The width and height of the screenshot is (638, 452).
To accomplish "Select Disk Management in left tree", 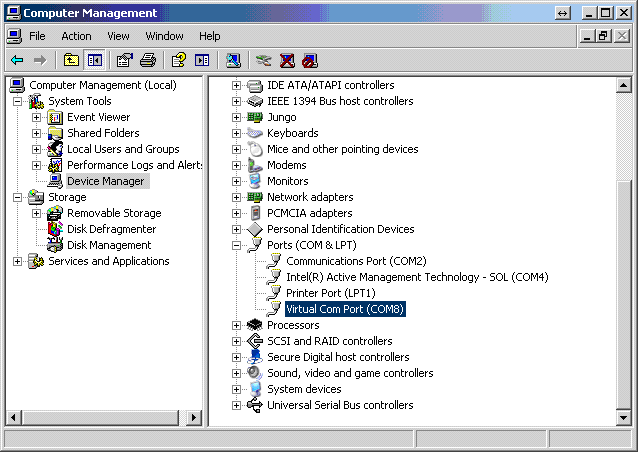I will tap(108, 245).
